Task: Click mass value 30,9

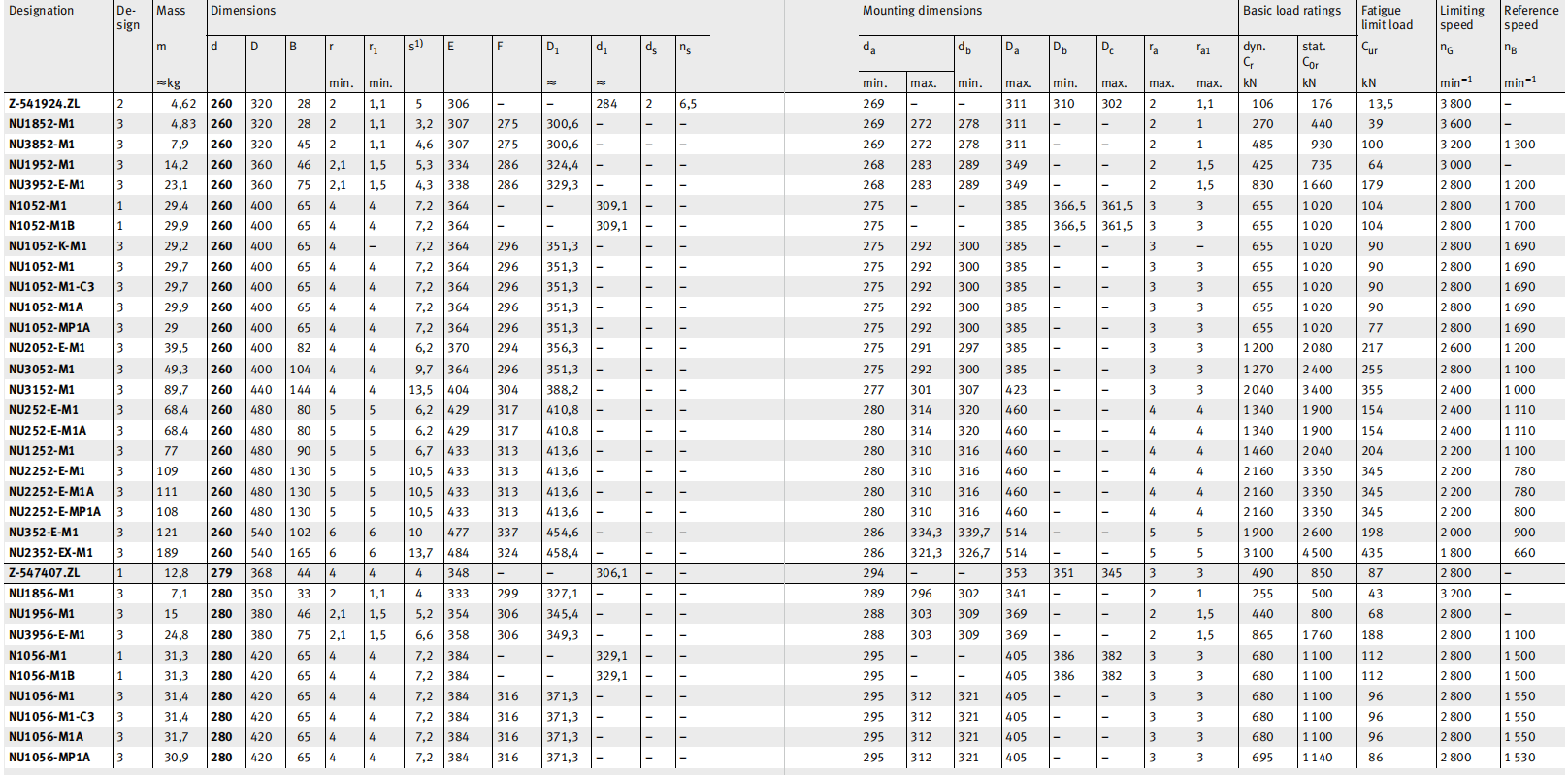Action: tap(177, 758)
